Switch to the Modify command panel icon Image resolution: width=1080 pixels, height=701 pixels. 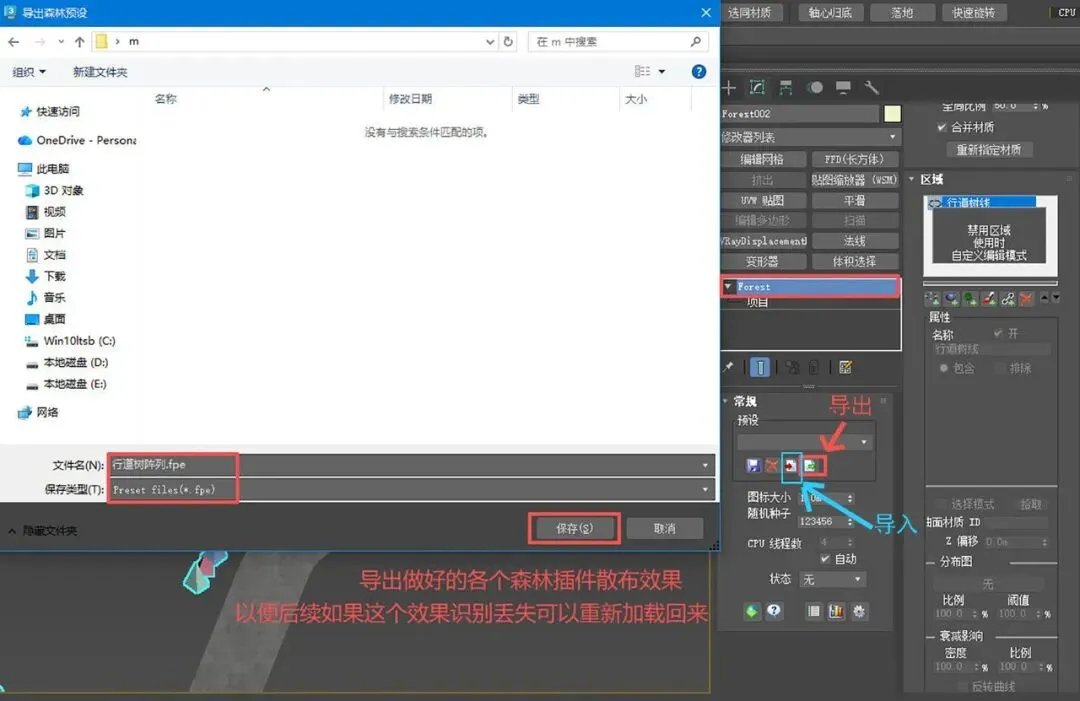coord(757,87)
